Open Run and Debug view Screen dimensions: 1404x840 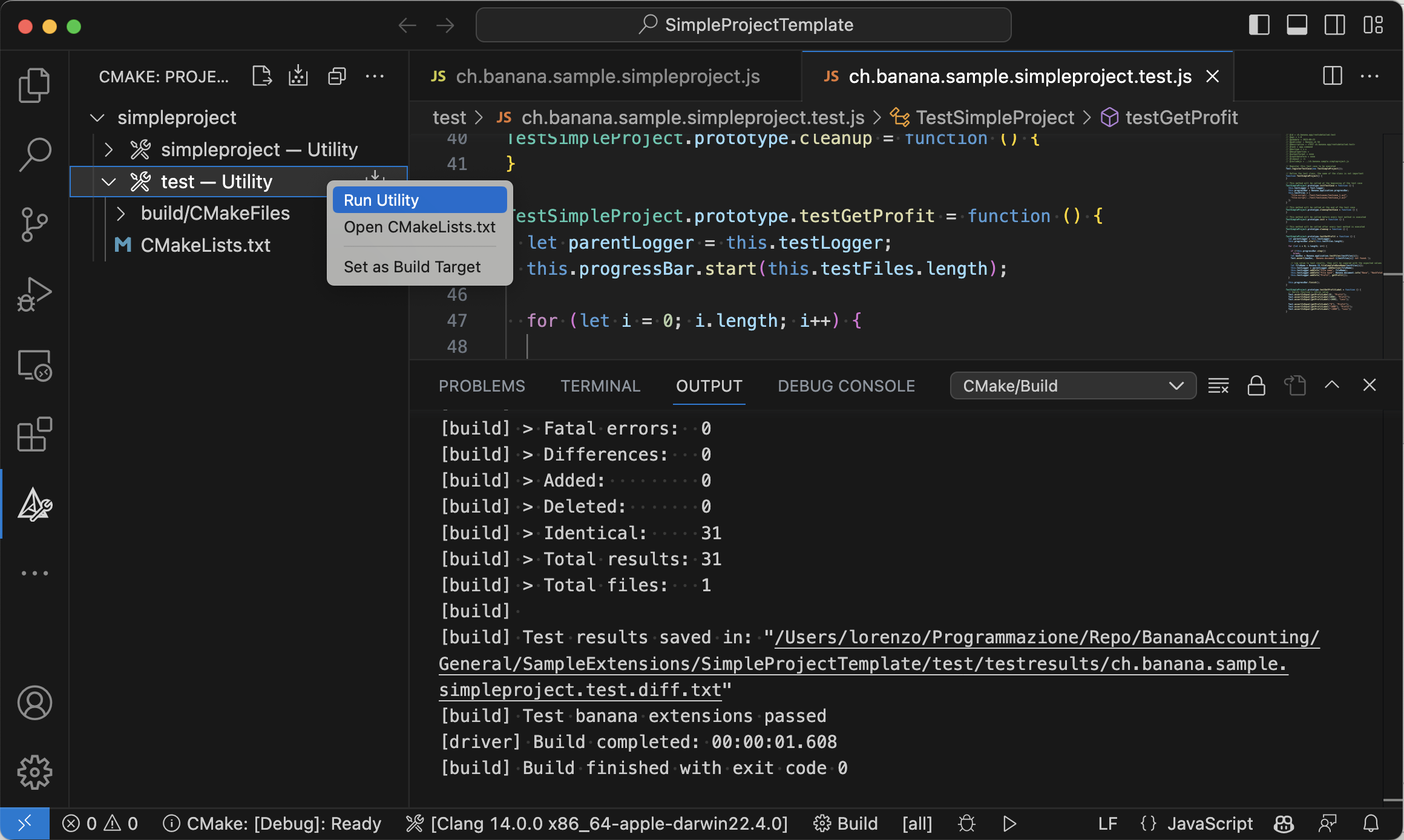34,295
